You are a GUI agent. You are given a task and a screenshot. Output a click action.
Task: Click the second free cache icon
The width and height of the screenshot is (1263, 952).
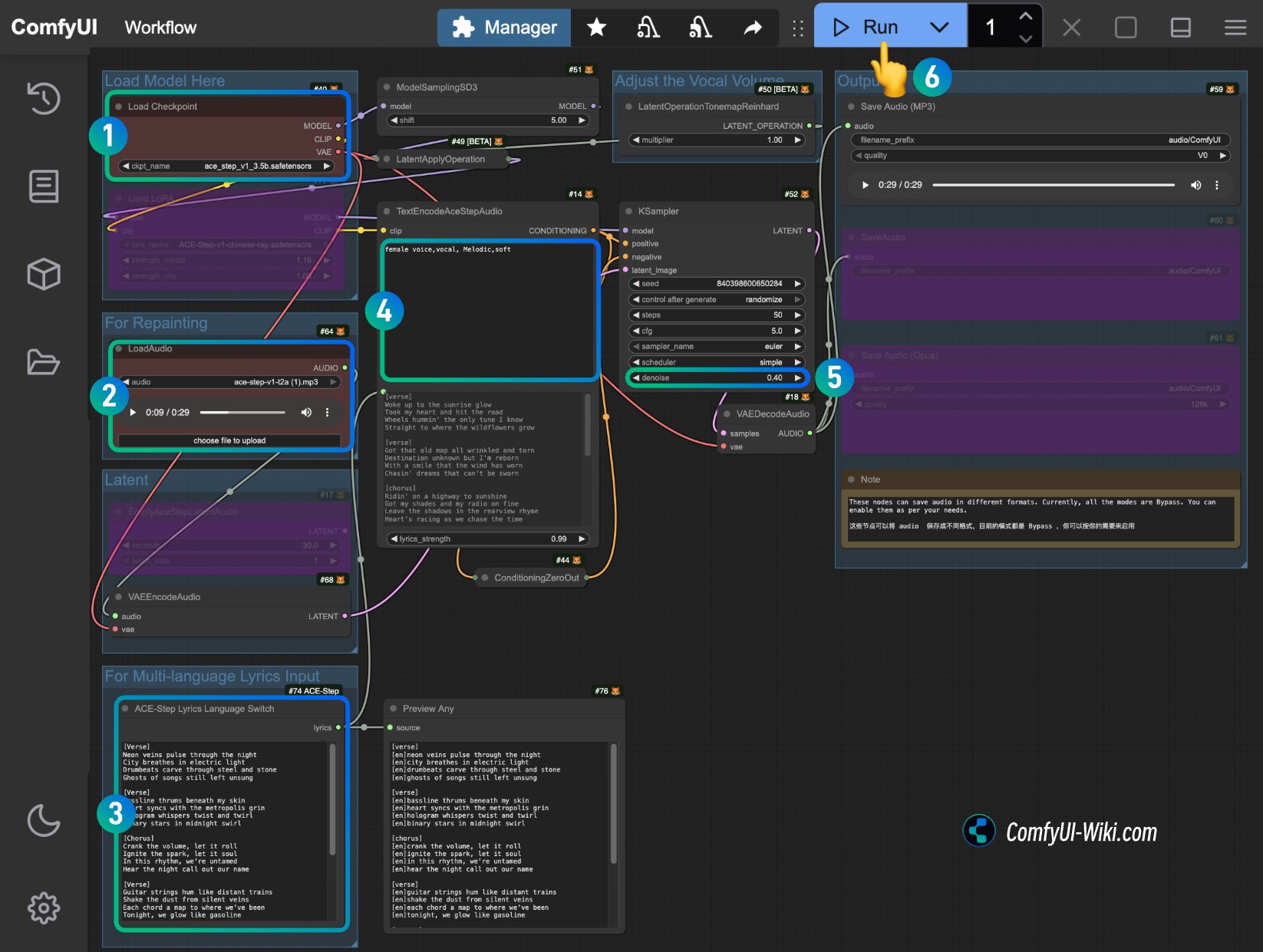pos(701,28)
